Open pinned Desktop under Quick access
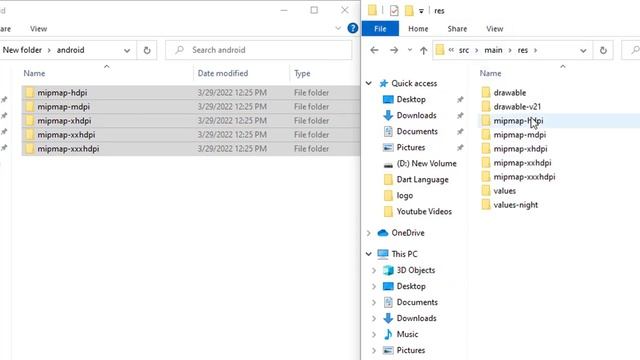Viewport: 640px width, 360px height. click(x=411, y=99)
